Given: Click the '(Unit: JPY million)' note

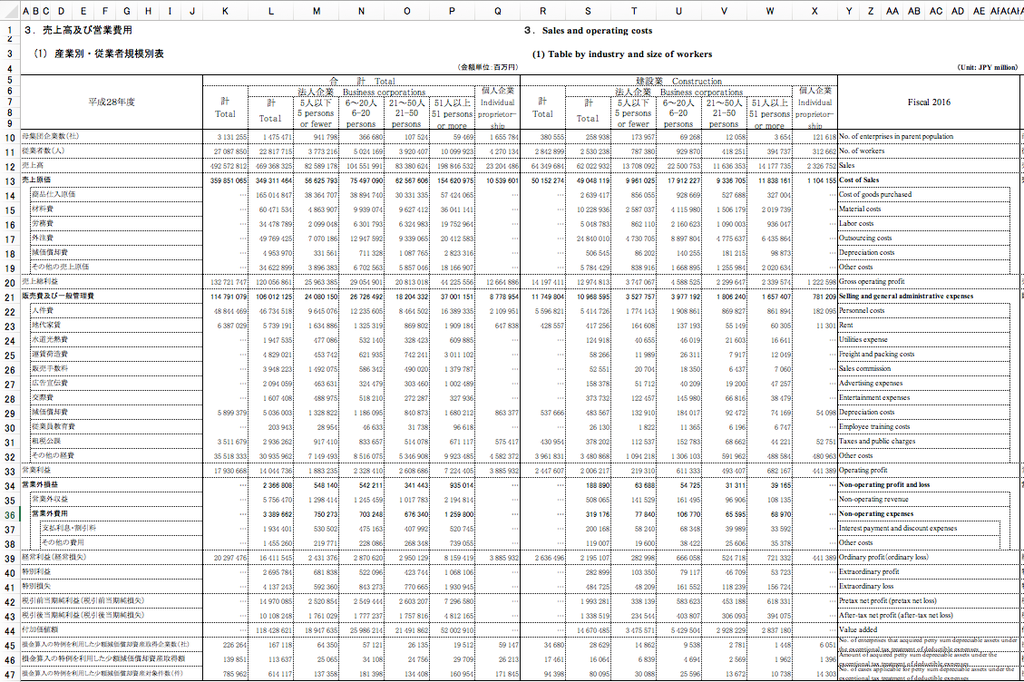Looking at the screenshot, I should click(x=987, y=67).
